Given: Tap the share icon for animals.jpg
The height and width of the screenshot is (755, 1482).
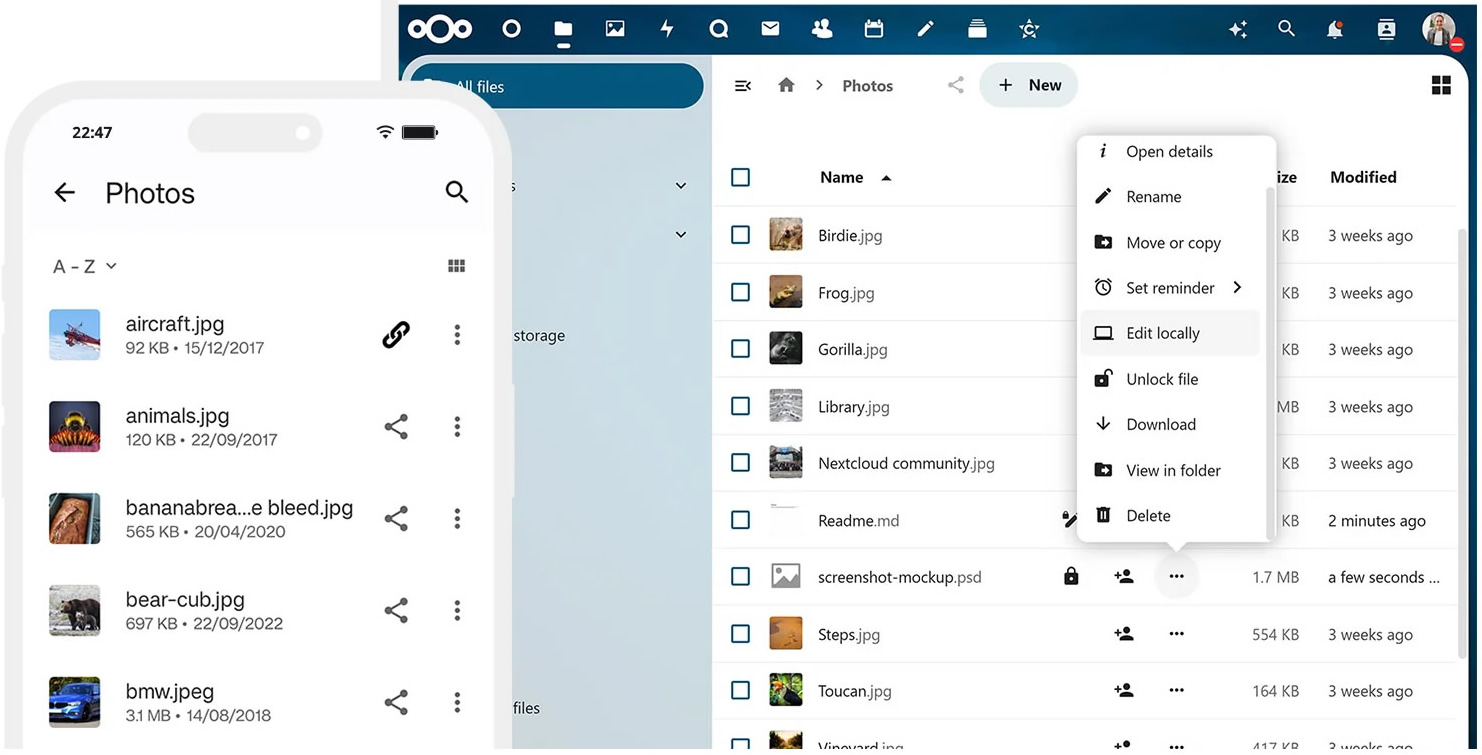Looking at the screenshot, I should point(396,427).
